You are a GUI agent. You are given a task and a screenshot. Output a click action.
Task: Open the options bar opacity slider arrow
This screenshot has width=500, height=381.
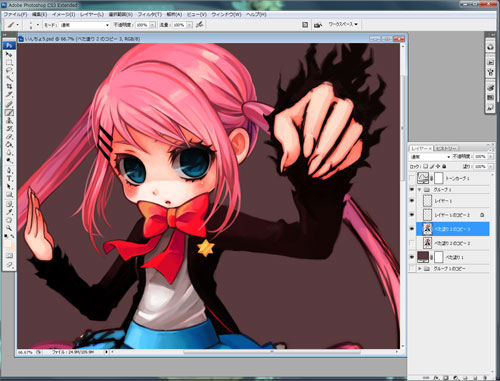pyautogui.click(x=153, y=25)
